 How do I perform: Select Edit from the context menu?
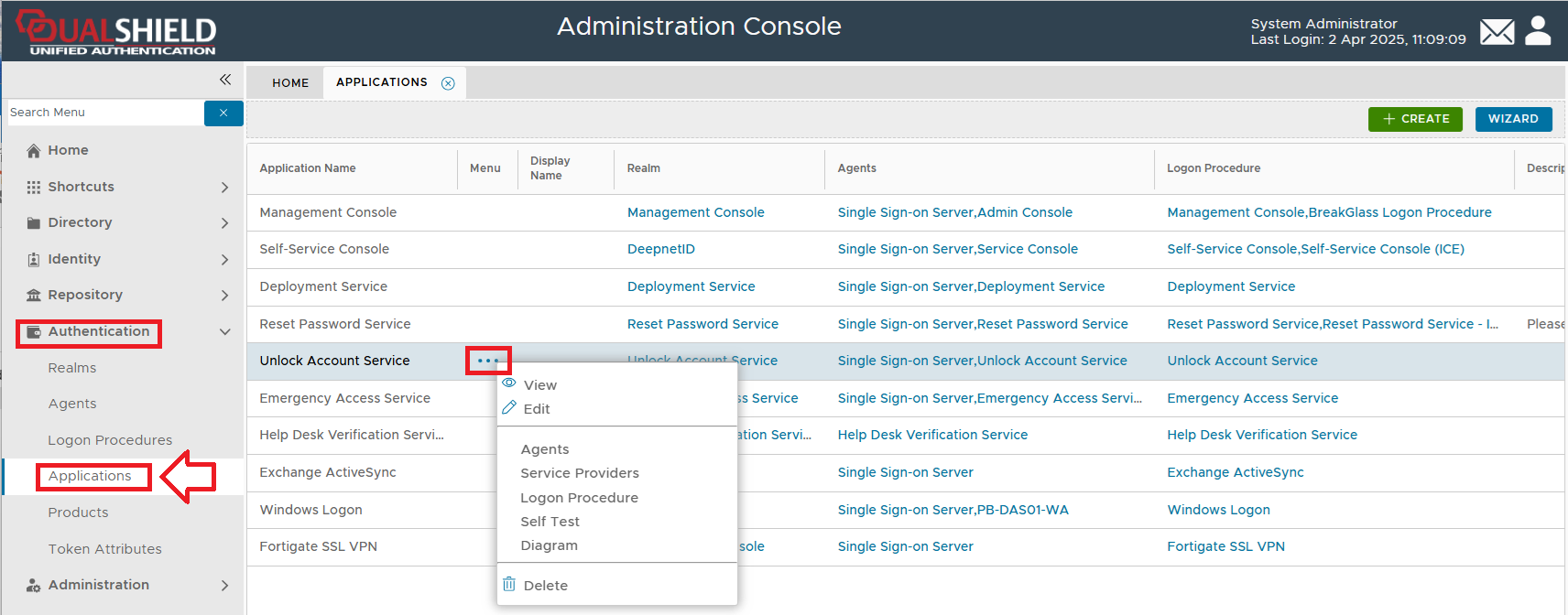pyautogui.click(x=537, y=409)
